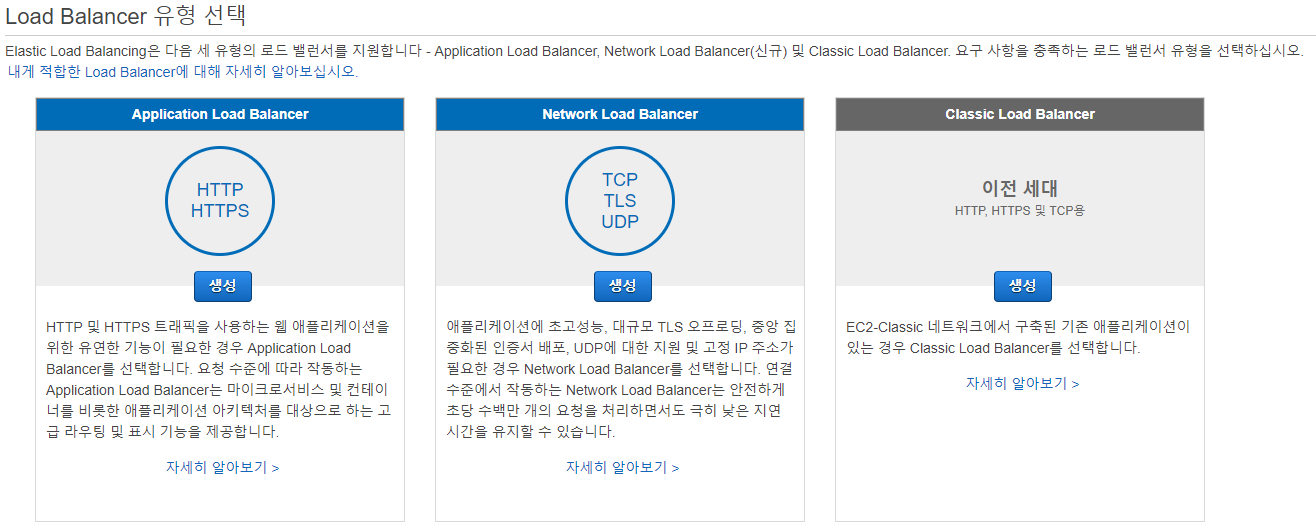Click the Application Load Balancer description paragraph

point(219,379)
